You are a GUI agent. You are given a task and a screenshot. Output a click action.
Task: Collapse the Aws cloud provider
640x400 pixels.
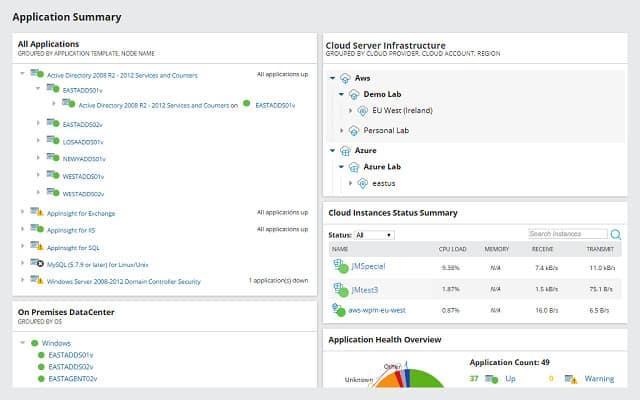(x=333, y=78)
